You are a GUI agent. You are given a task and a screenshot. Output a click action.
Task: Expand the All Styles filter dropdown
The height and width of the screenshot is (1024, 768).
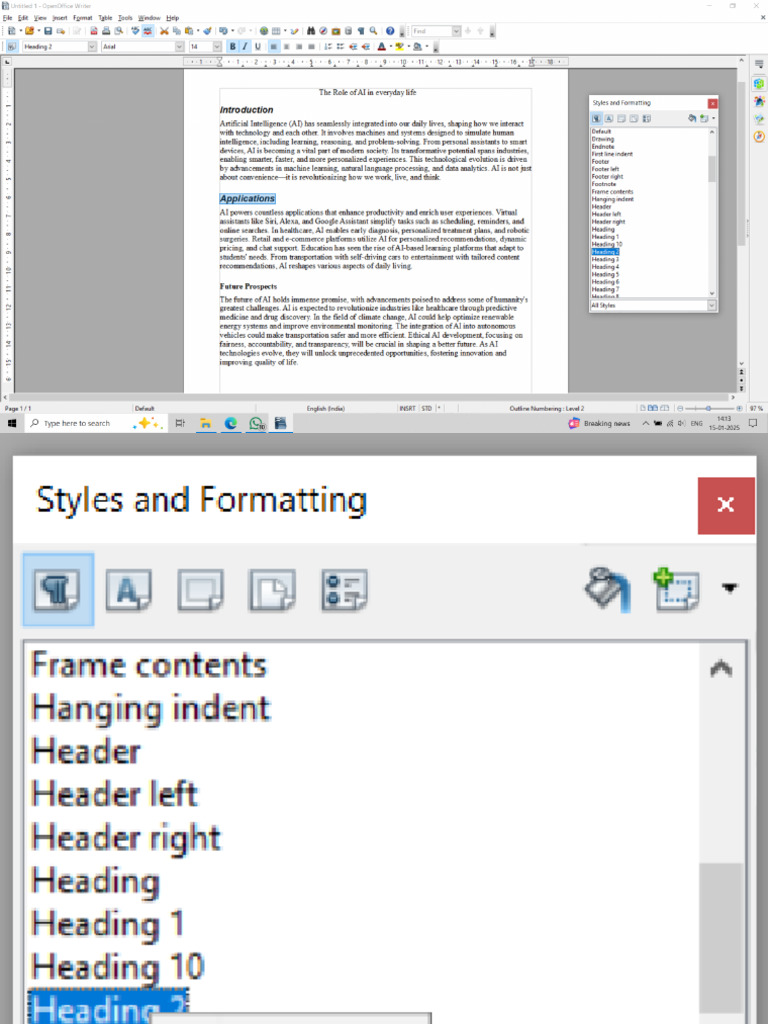pyautogui.click(x=712, y=305)
